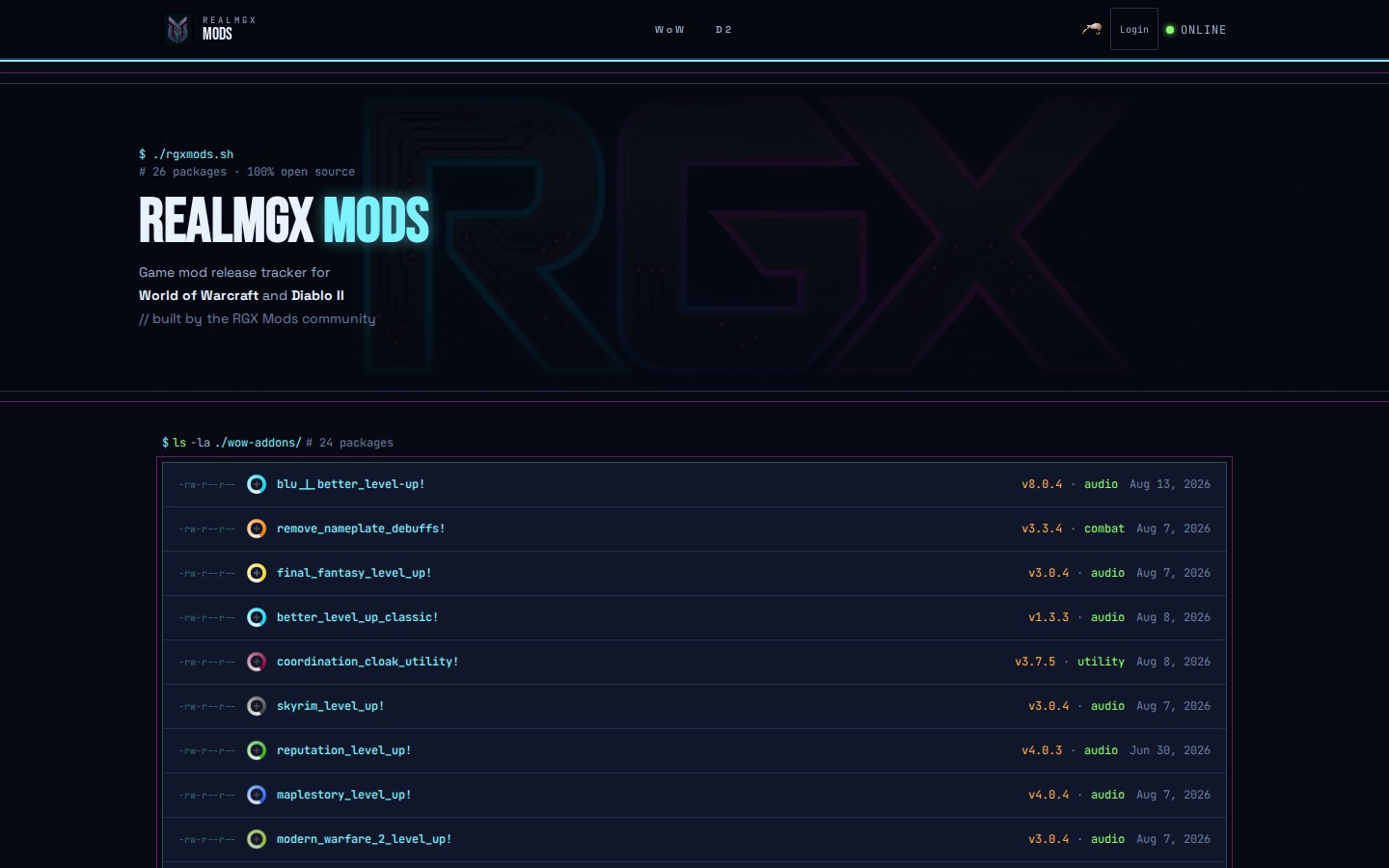This screenshot has height=868, width=1389.
Task: Open skyrim_level_up! addon link
Action: pos(331,706)
